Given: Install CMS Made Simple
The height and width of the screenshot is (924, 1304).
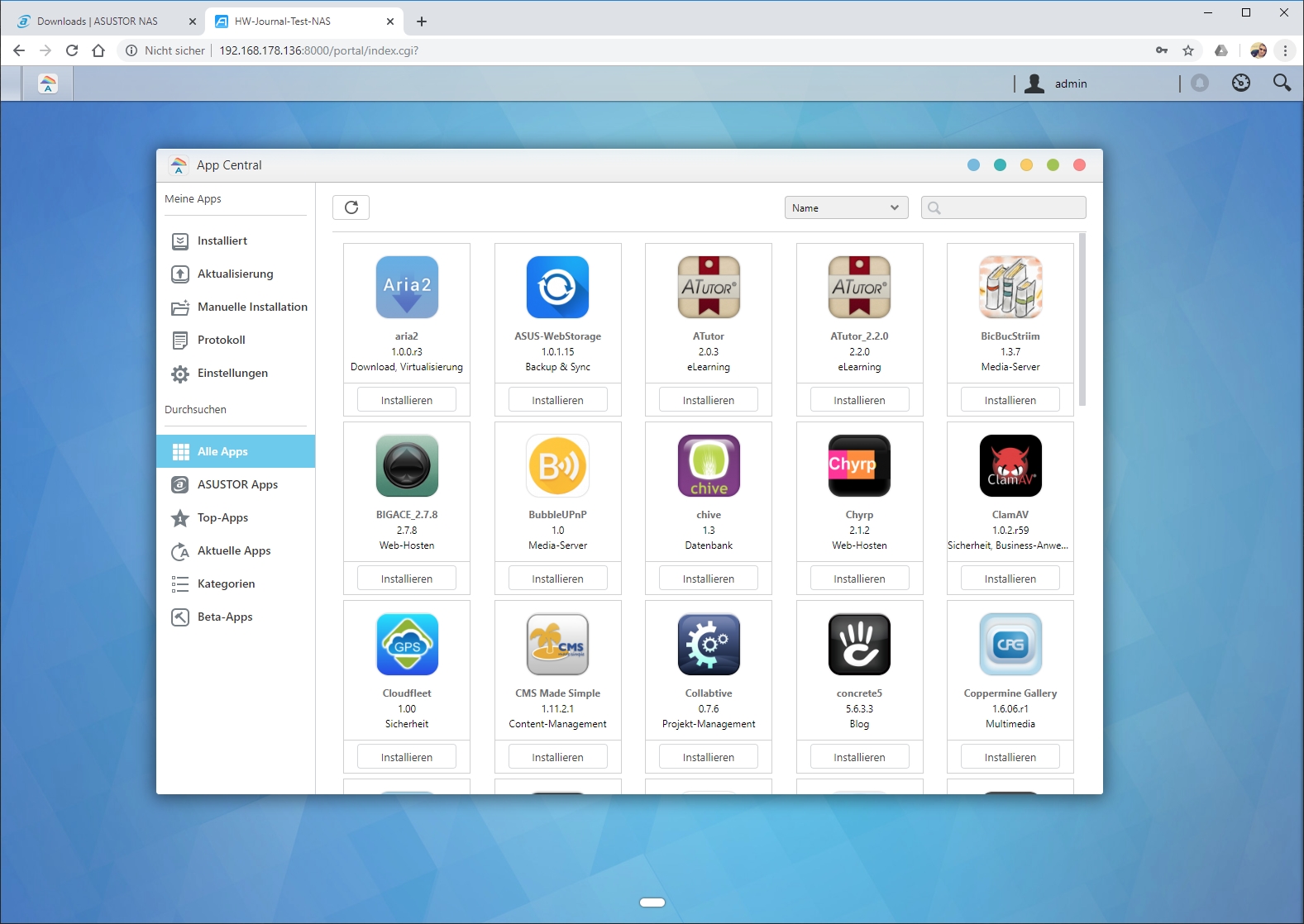Looking at the screenshot, I should pos(557,757).
